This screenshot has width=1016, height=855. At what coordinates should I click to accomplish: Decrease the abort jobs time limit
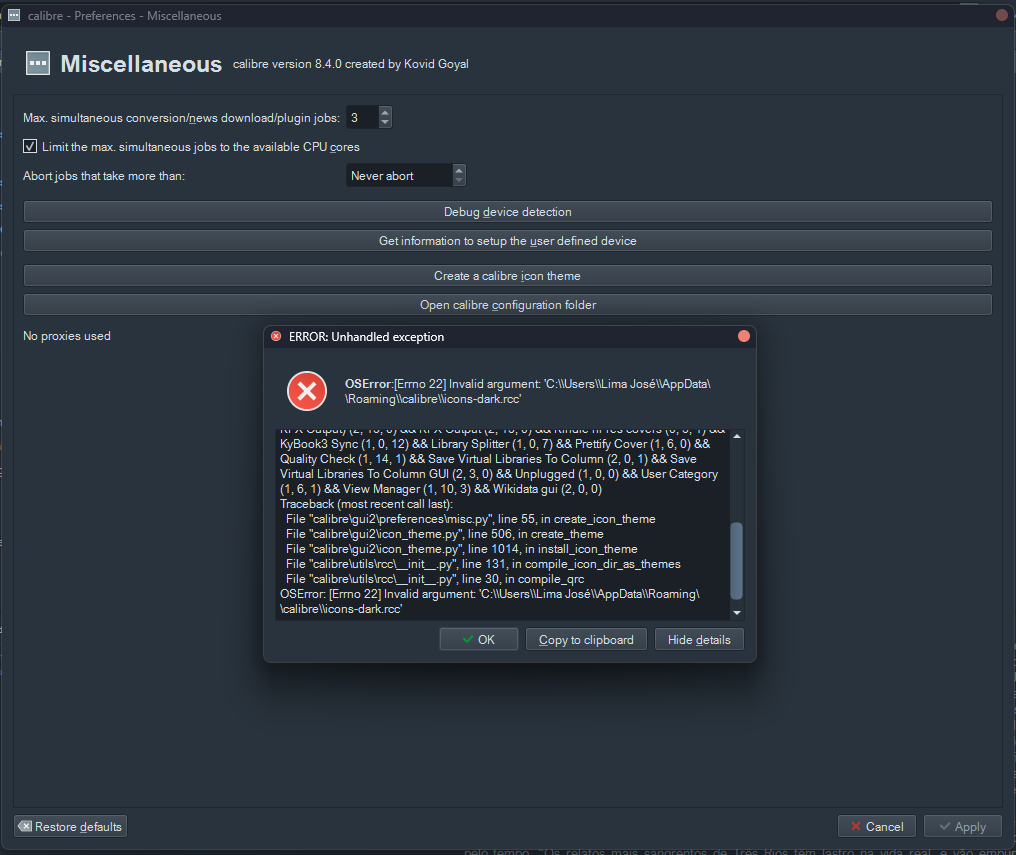[459, 180]
